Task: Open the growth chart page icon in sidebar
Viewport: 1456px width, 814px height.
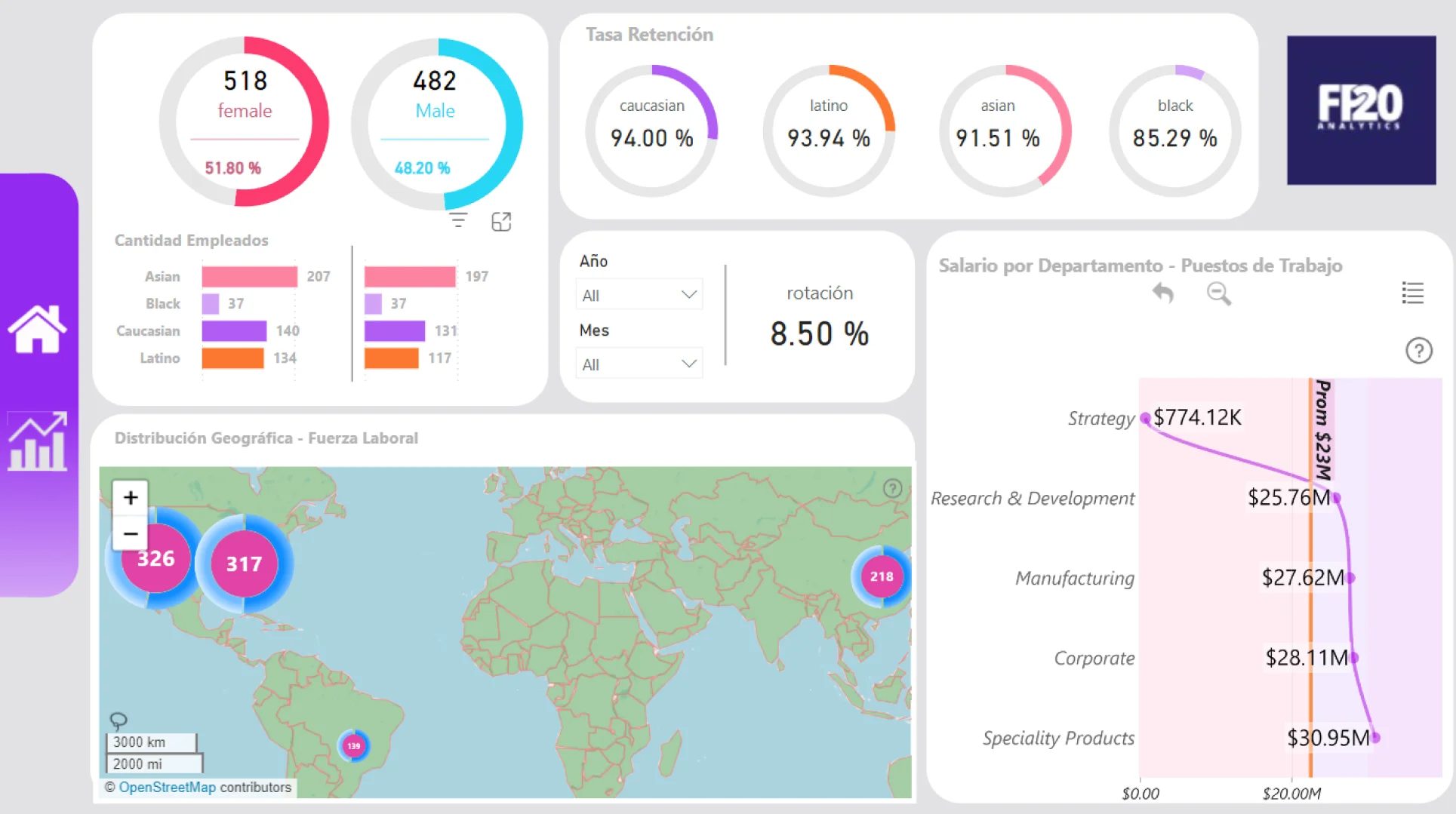Action: [x=37, y=441]
